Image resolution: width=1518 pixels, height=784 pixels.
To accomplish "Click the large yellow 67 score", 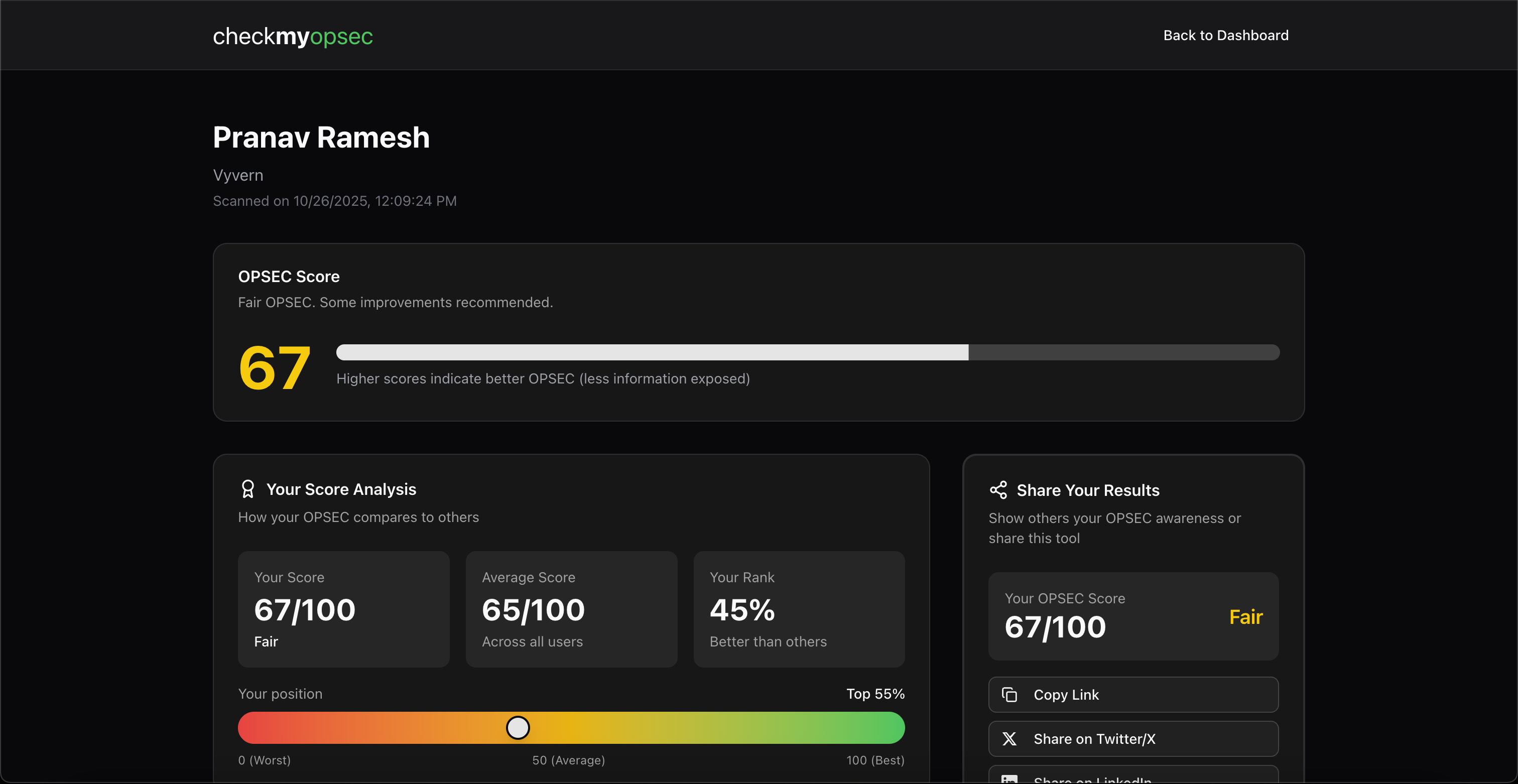I will pos(275,368).
